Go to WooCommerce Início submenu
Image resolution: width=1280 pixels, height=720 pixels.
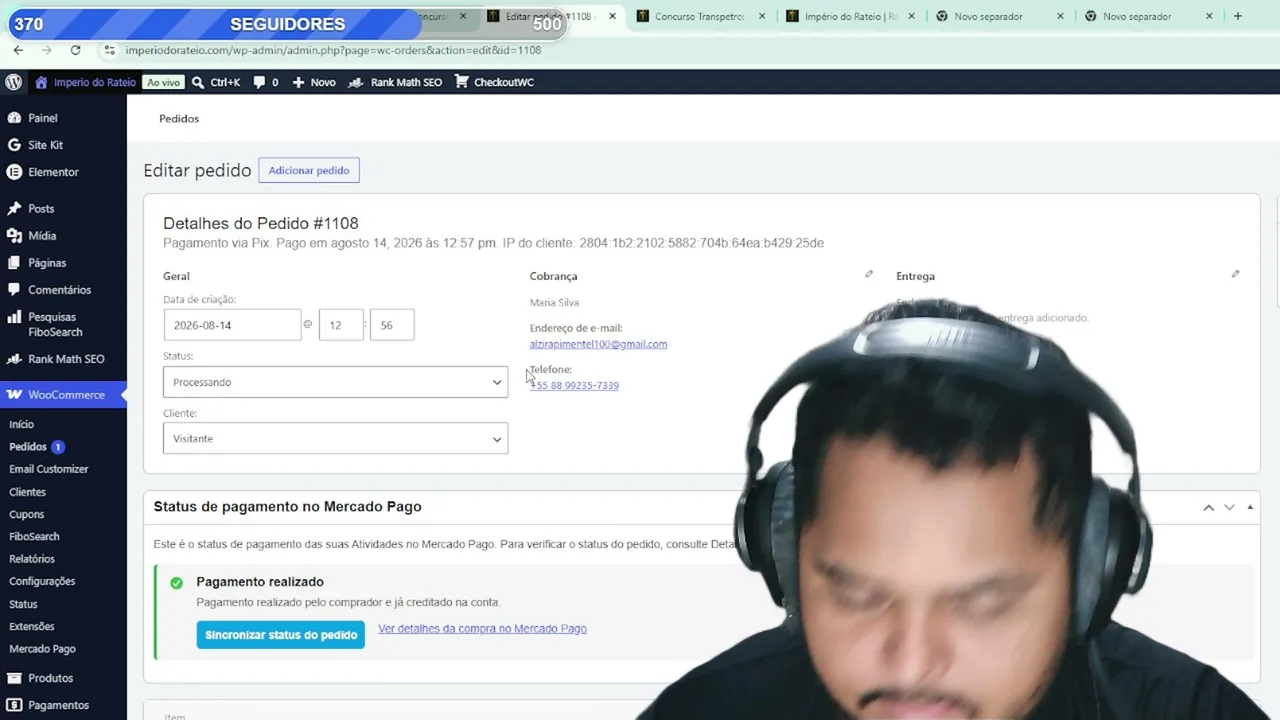(x=22, y=424)
